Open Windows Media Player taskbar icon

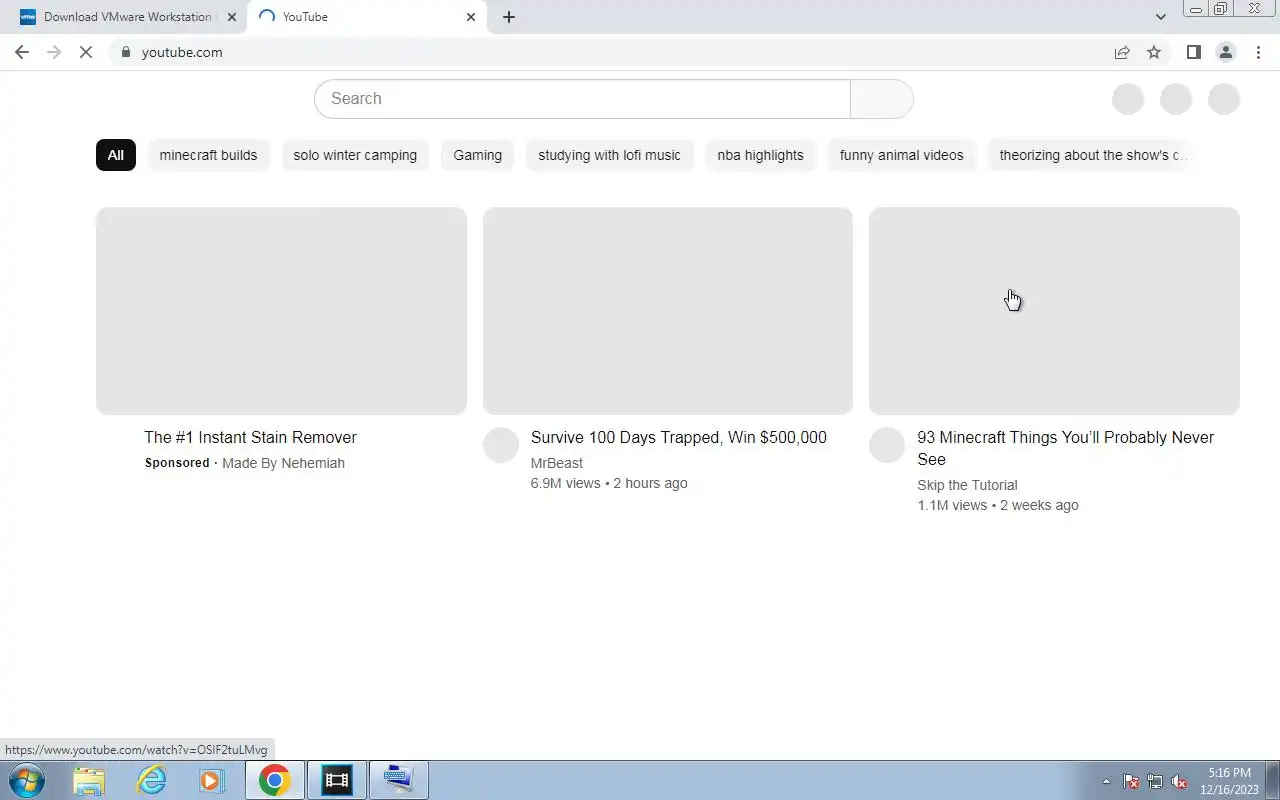[x=212, y=780]
